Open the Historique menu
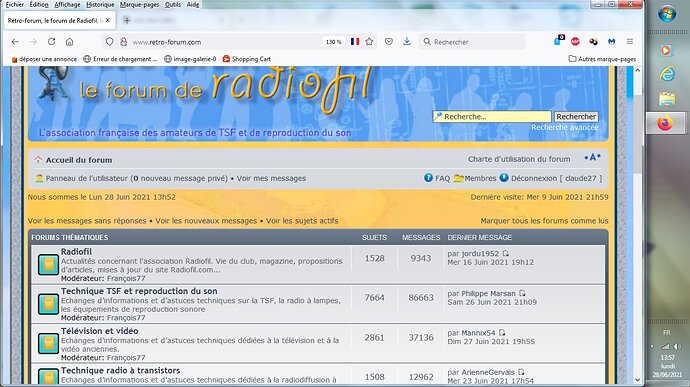The height and width of the screenshot is (387, 690). pos(100,4)
